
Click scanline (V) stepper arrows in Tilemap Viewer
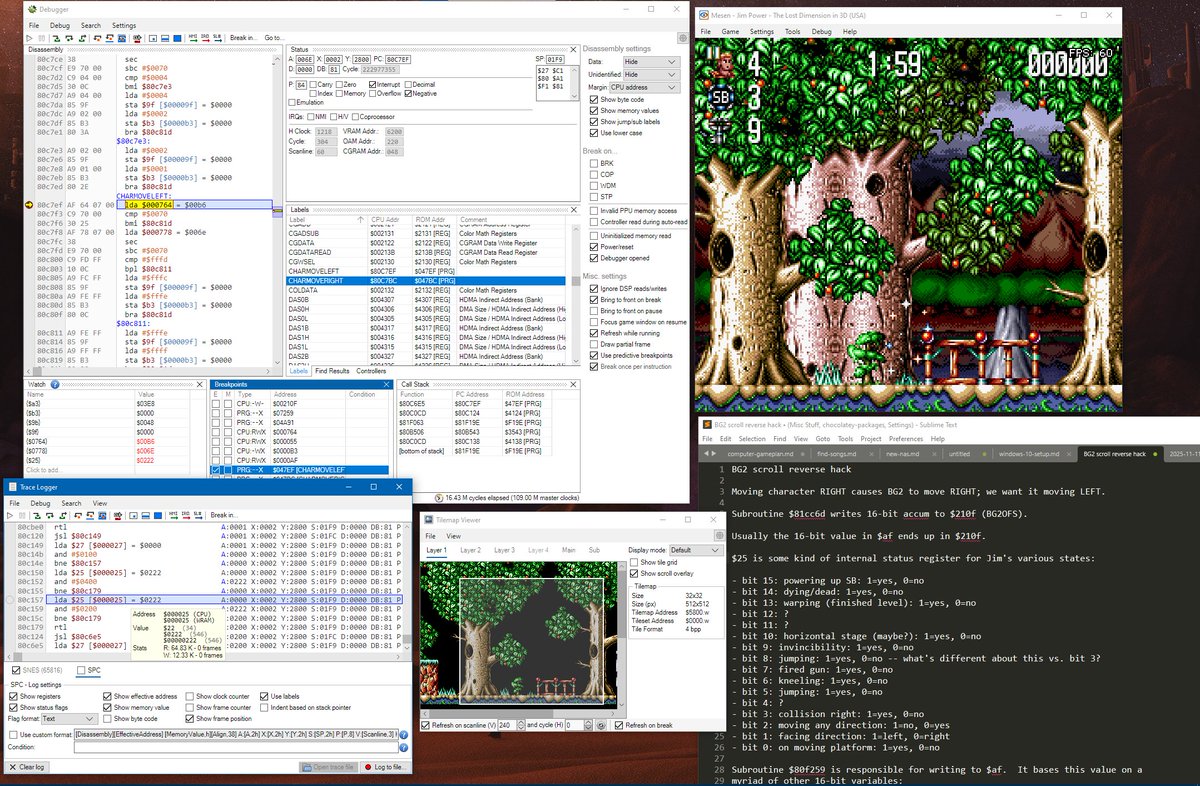tap(521, 725)
